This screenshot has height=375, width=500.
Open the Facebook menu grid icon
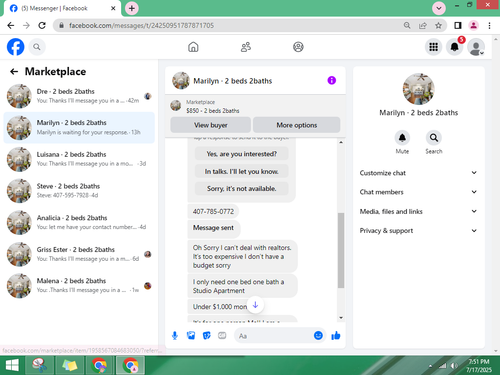(433, 47)
